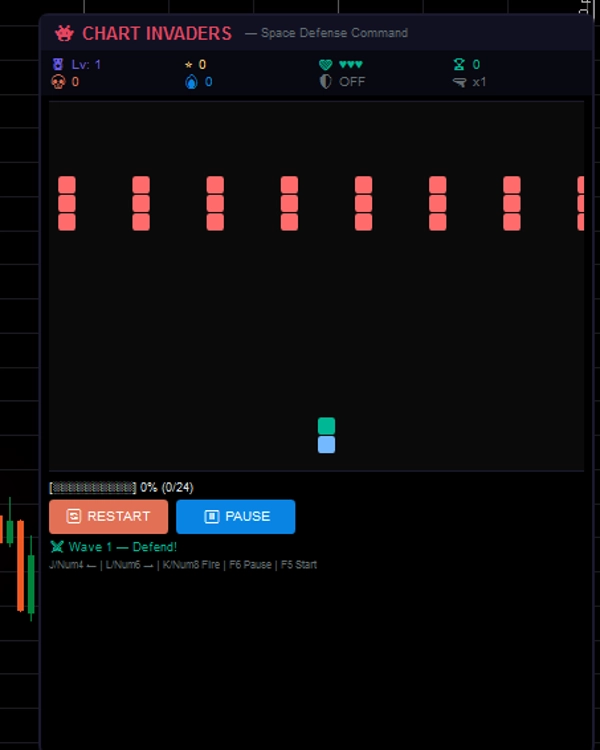Image resolution: width=600 pixels, height=750 pixels.
Task: Click the 'x1' multiplier text
Action: (479, 82)
